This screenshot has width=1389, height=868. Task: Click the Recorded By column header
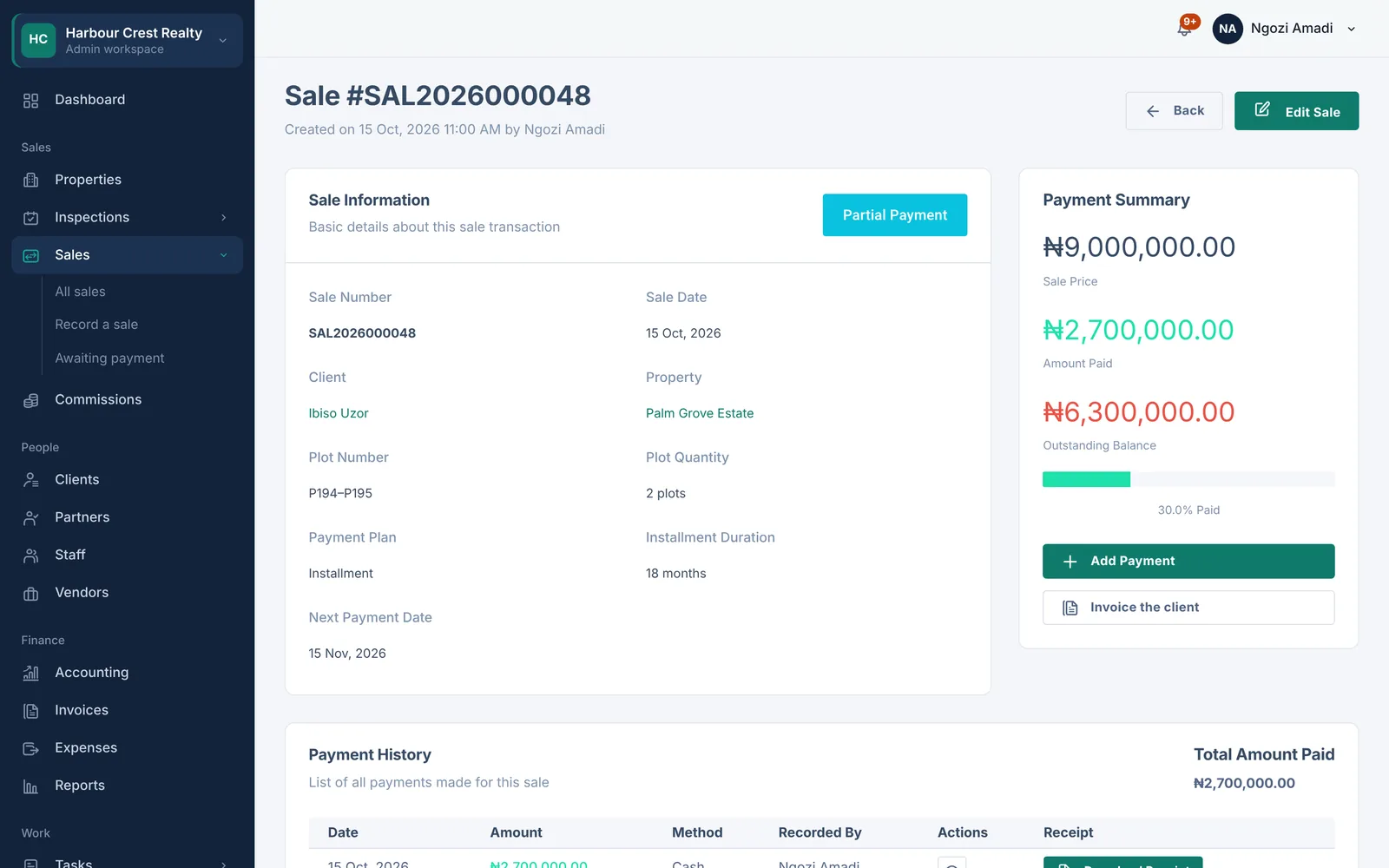820,832
